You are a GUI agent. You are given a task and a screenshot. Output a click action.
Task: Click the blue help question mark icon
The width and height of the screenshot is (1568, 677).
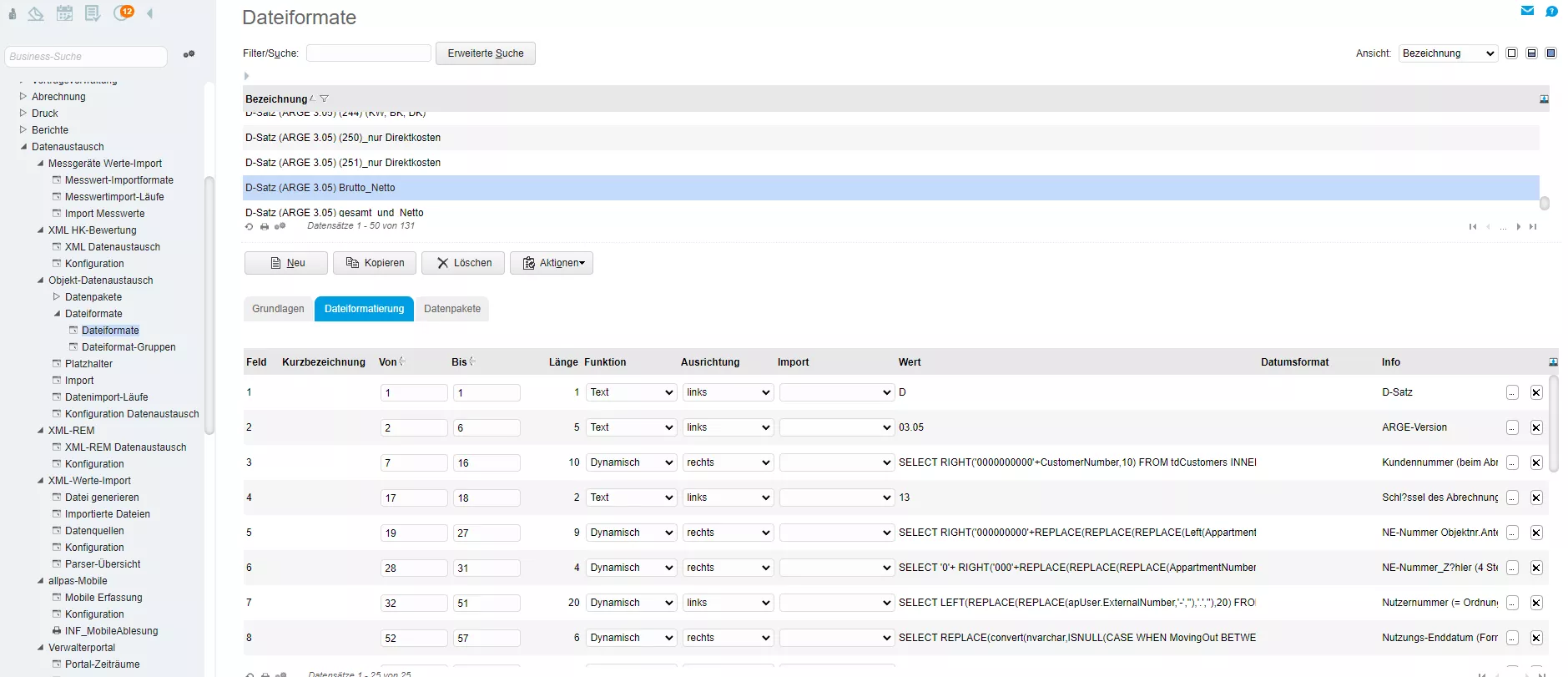[1551, 11]
